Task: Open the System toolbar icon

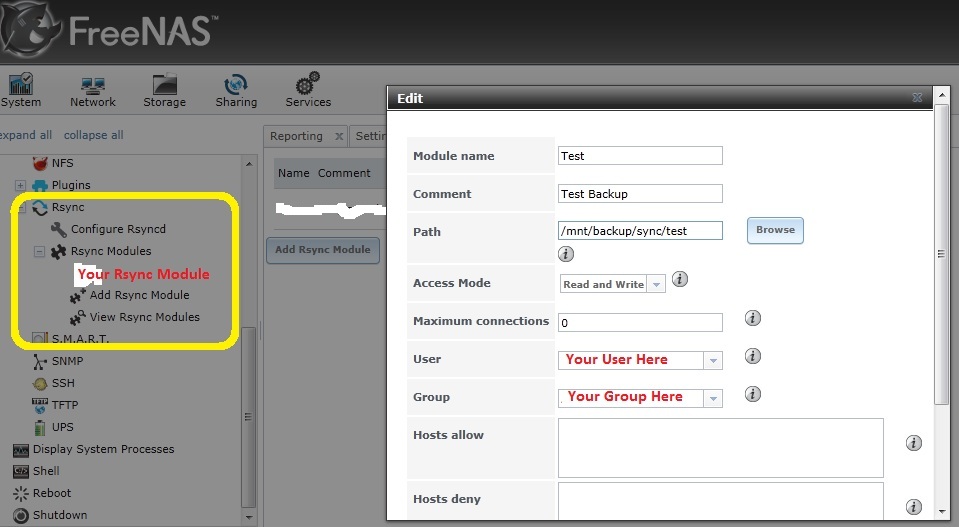Action: pyautogui.click(x=20, y=90)
